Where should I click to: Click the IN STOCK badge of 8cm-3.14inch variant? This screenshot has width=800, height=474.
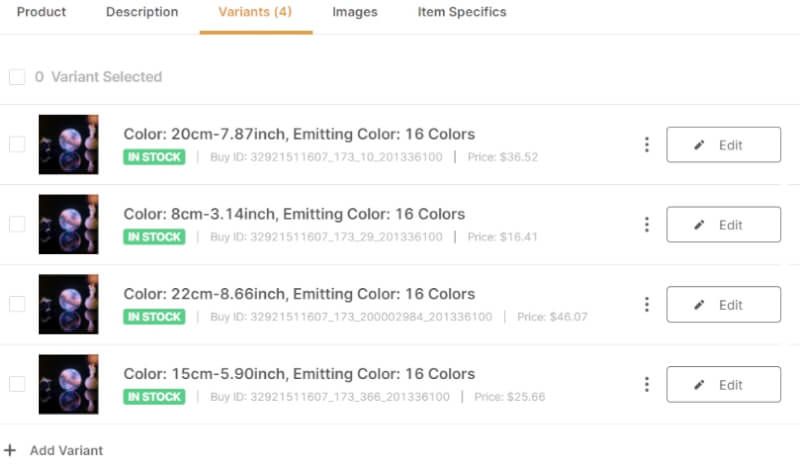(154, 237)
